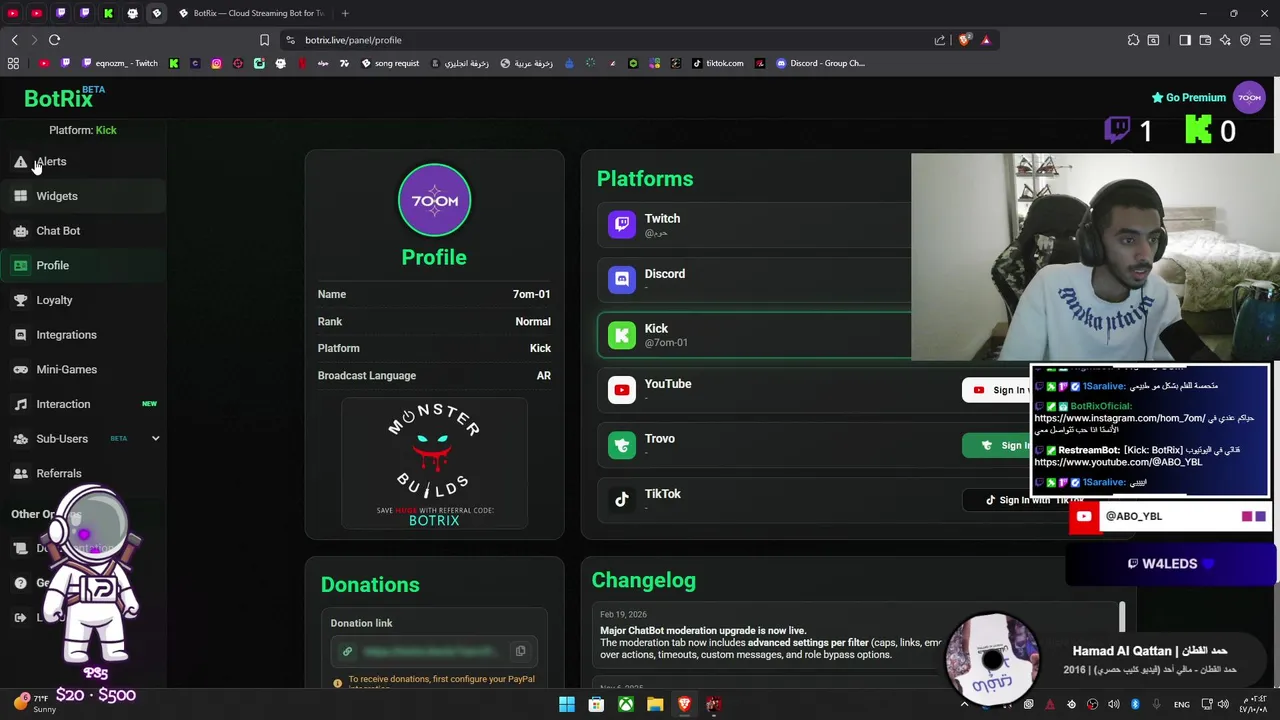Click the Monster Builds referral banner
The image size is (1280, 720).
pos(434,463)
